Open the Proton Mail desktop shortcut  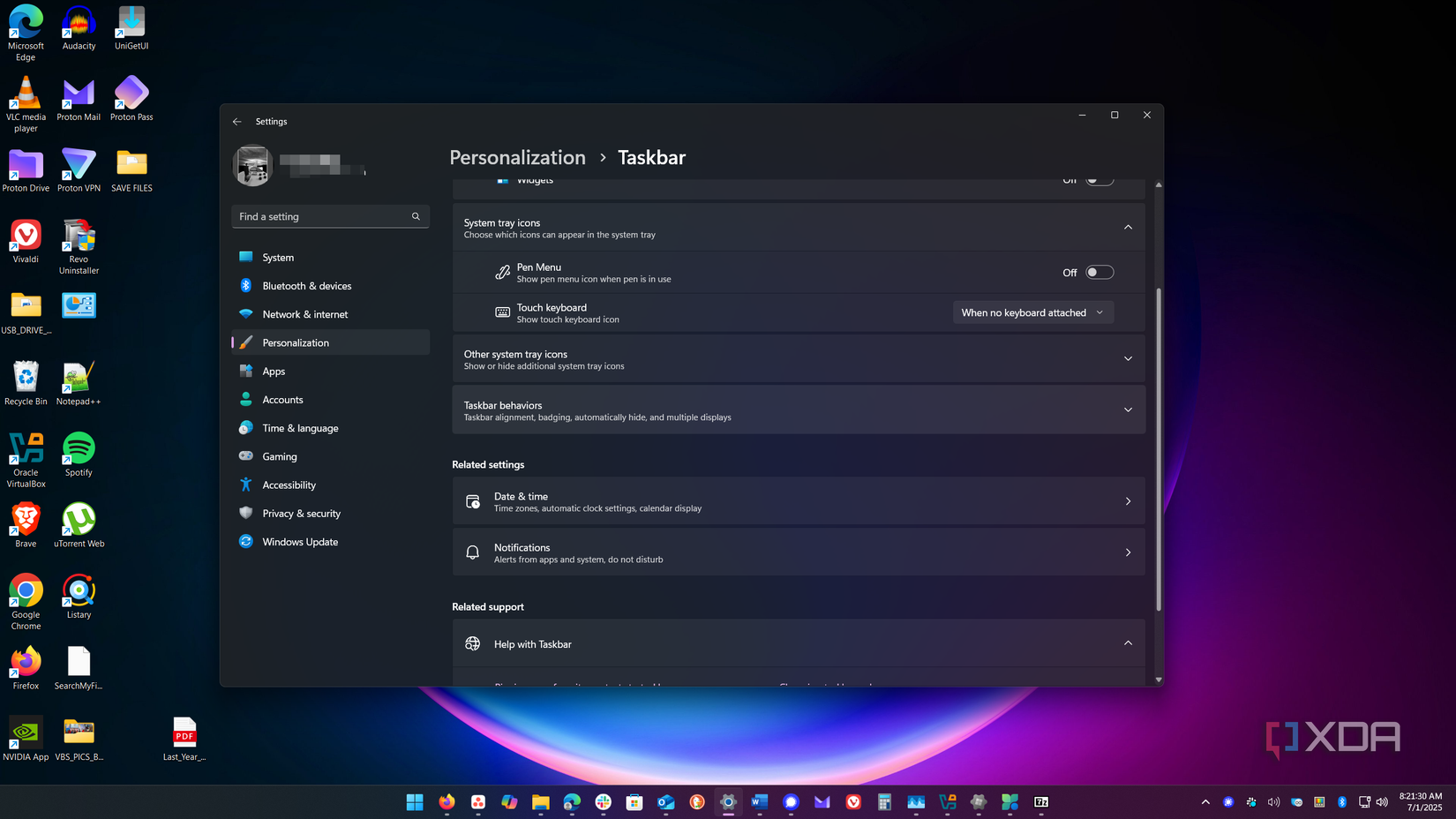pyautogui.click(x=79, y=99)
